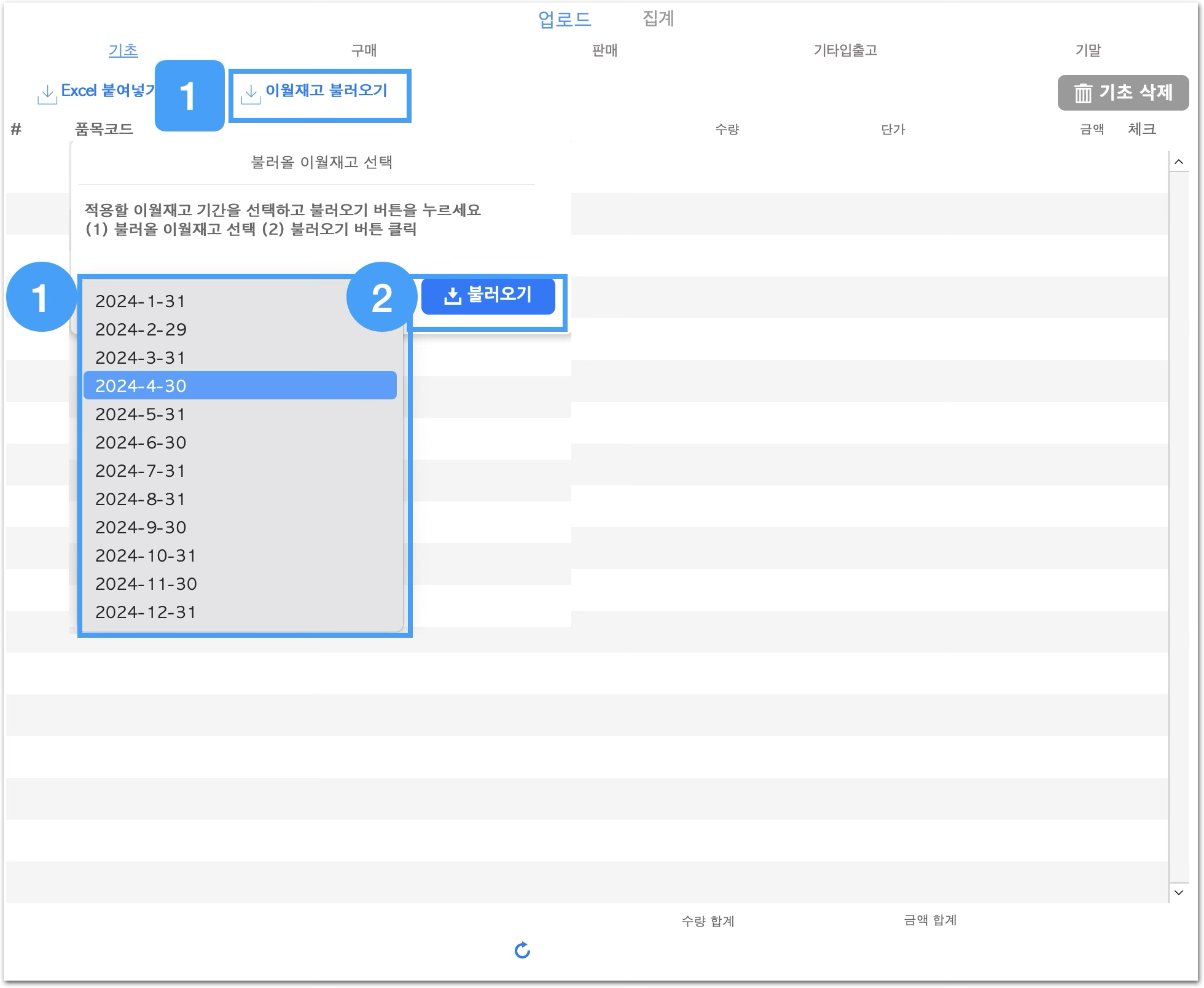The image size is (1204, 988).
Task: Click scrollbar up arrow
Action: point(1178,162)
